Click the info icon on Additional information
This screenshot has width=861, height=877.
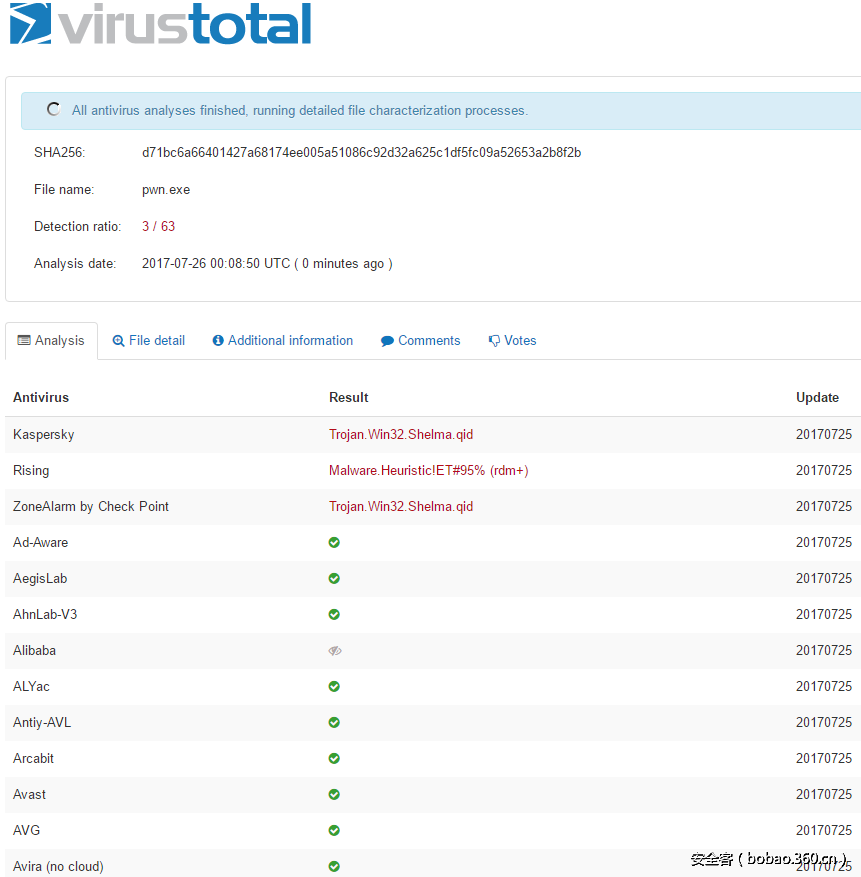[x=218, y=341]
